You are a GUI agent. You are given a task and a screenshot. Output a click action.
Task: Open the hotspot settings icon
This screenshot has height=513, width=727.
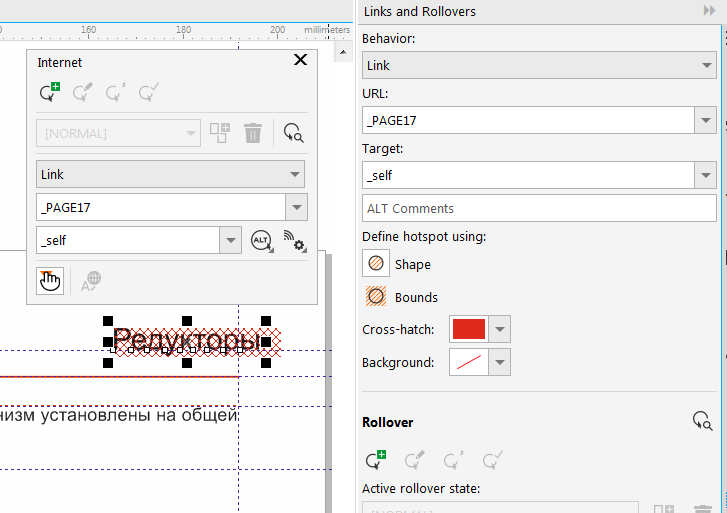tap(294, 241)
